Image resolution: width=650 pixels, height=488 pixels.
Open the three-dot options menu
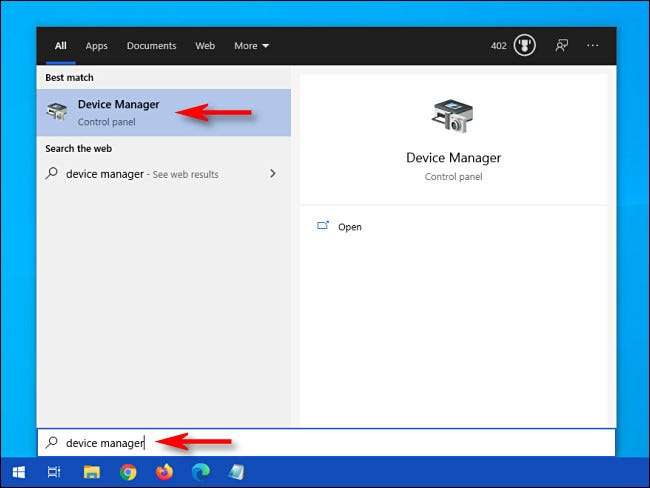pyautogui.click(x=593, y=45)
